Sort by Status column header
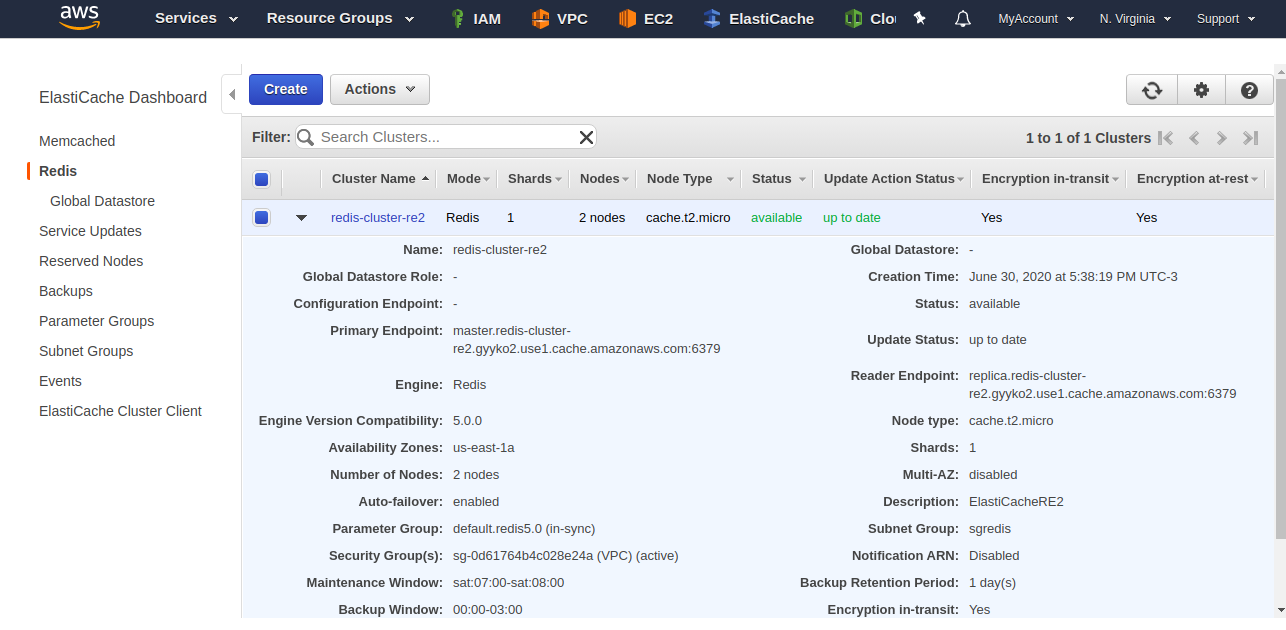 pos(778,179)
